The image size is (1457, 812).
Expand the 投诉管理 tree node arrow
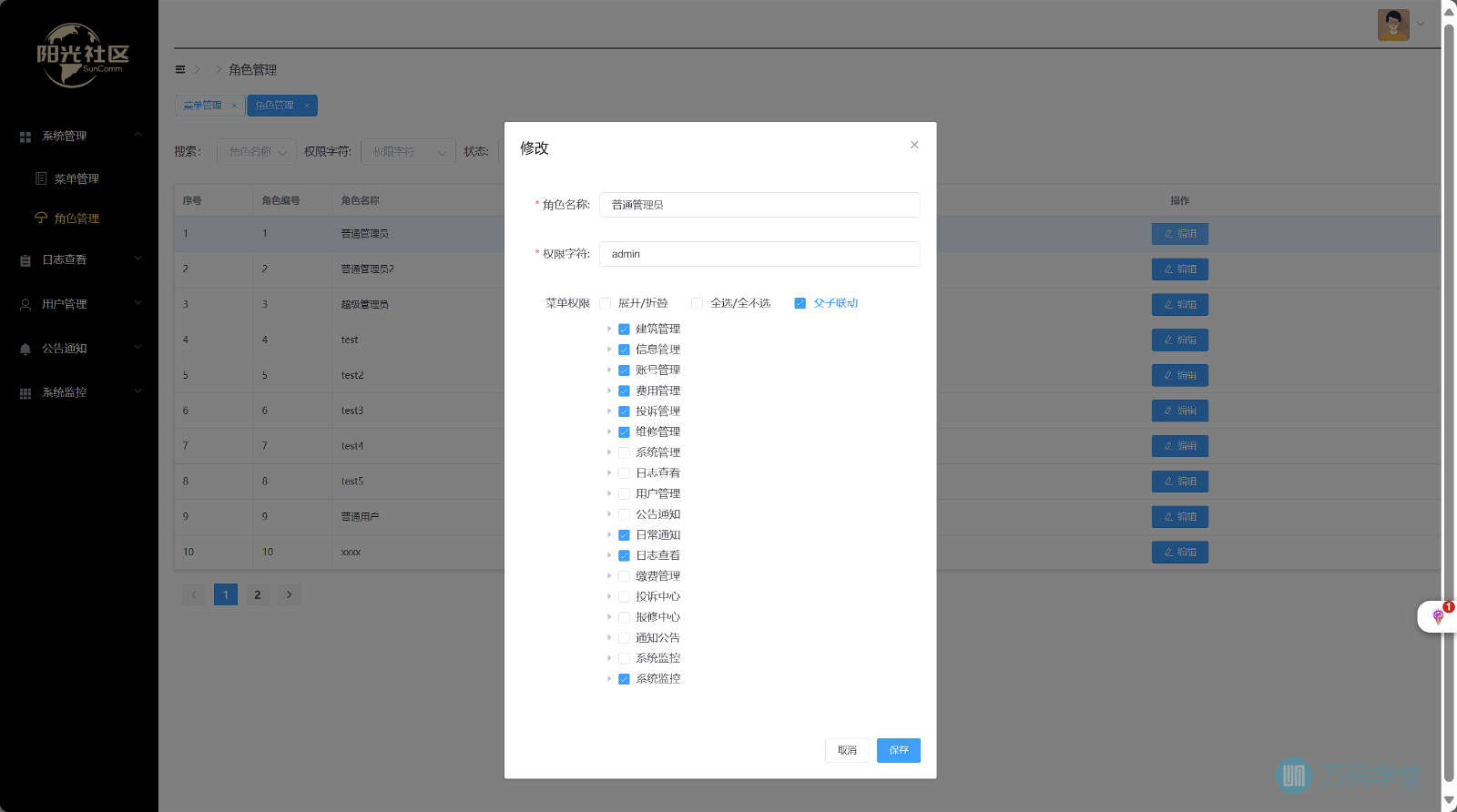[x=609, y=411]
